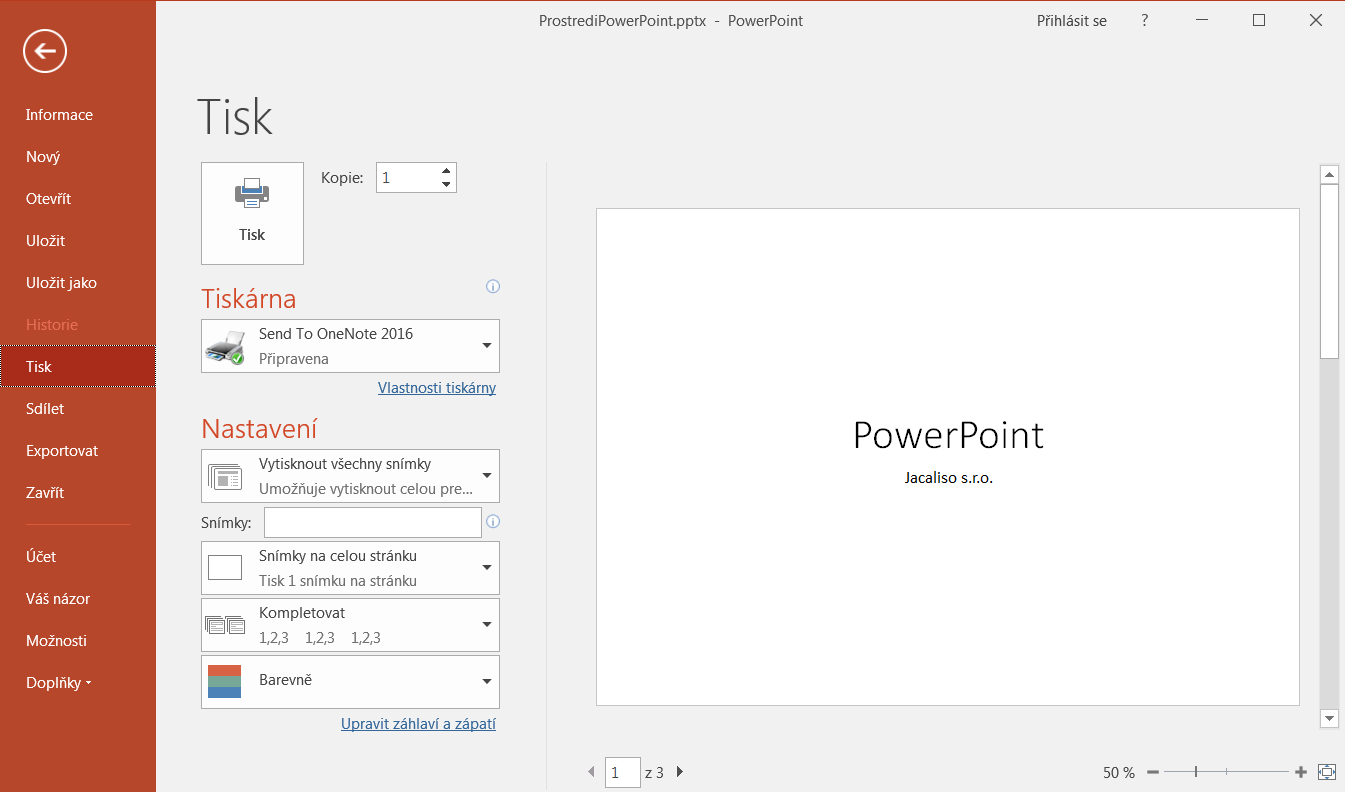Open the Sdílet page
The image size is (1345, 792).
[78, 409]
